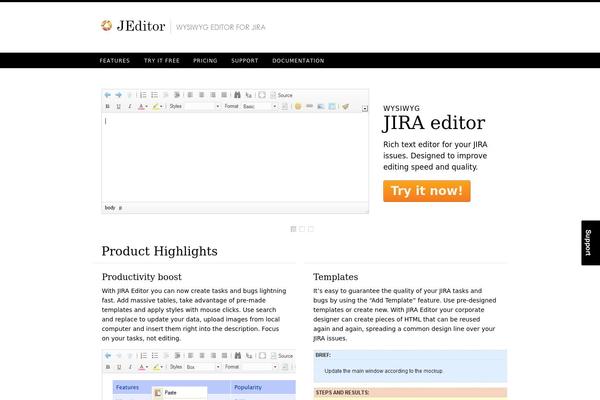Insert a bulleted list in the main editor
Image resolution: width=600 pixels, height=400 pixels.
pyautogui.click(x=154, y=95)
